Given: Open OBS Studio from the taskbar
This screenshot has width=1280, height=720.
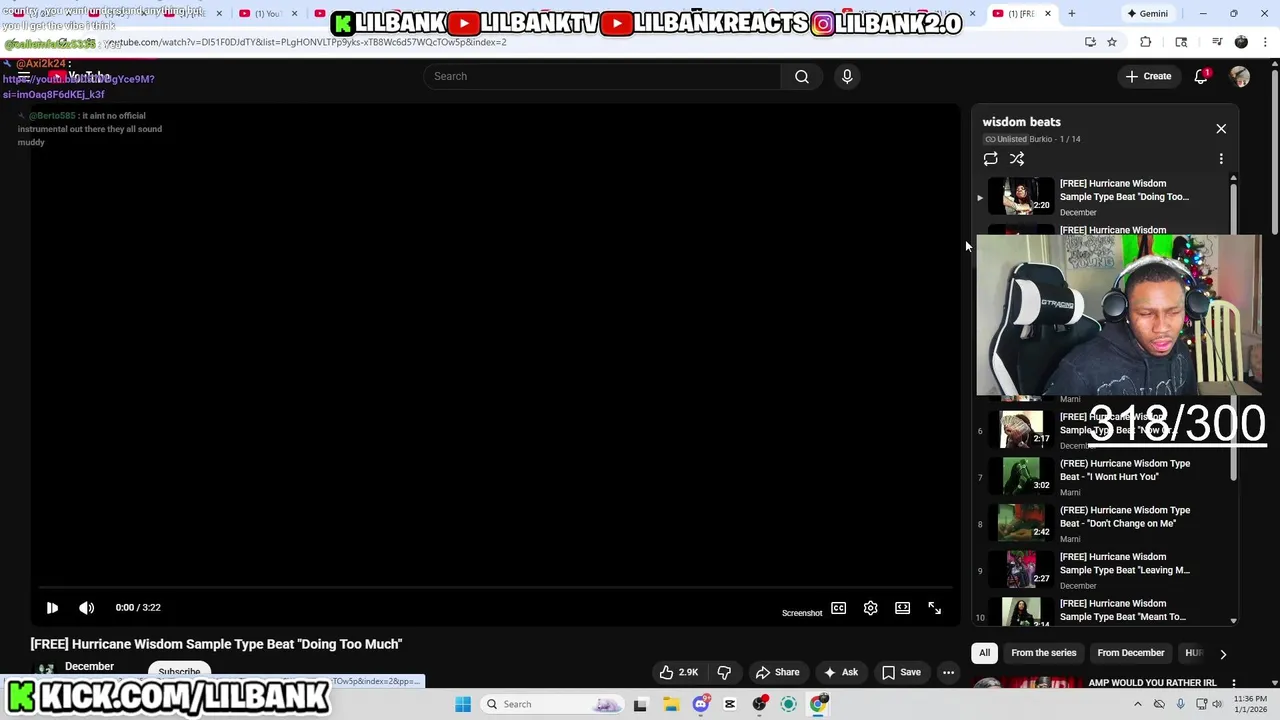Looking at the screenshot, I should tap(760, 704).
